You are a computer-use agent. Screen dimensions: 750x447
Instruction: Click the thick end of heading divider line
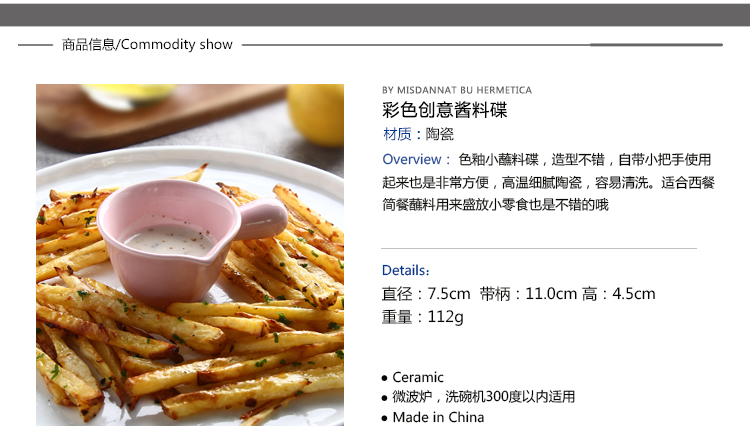click(x=656, y=44)
